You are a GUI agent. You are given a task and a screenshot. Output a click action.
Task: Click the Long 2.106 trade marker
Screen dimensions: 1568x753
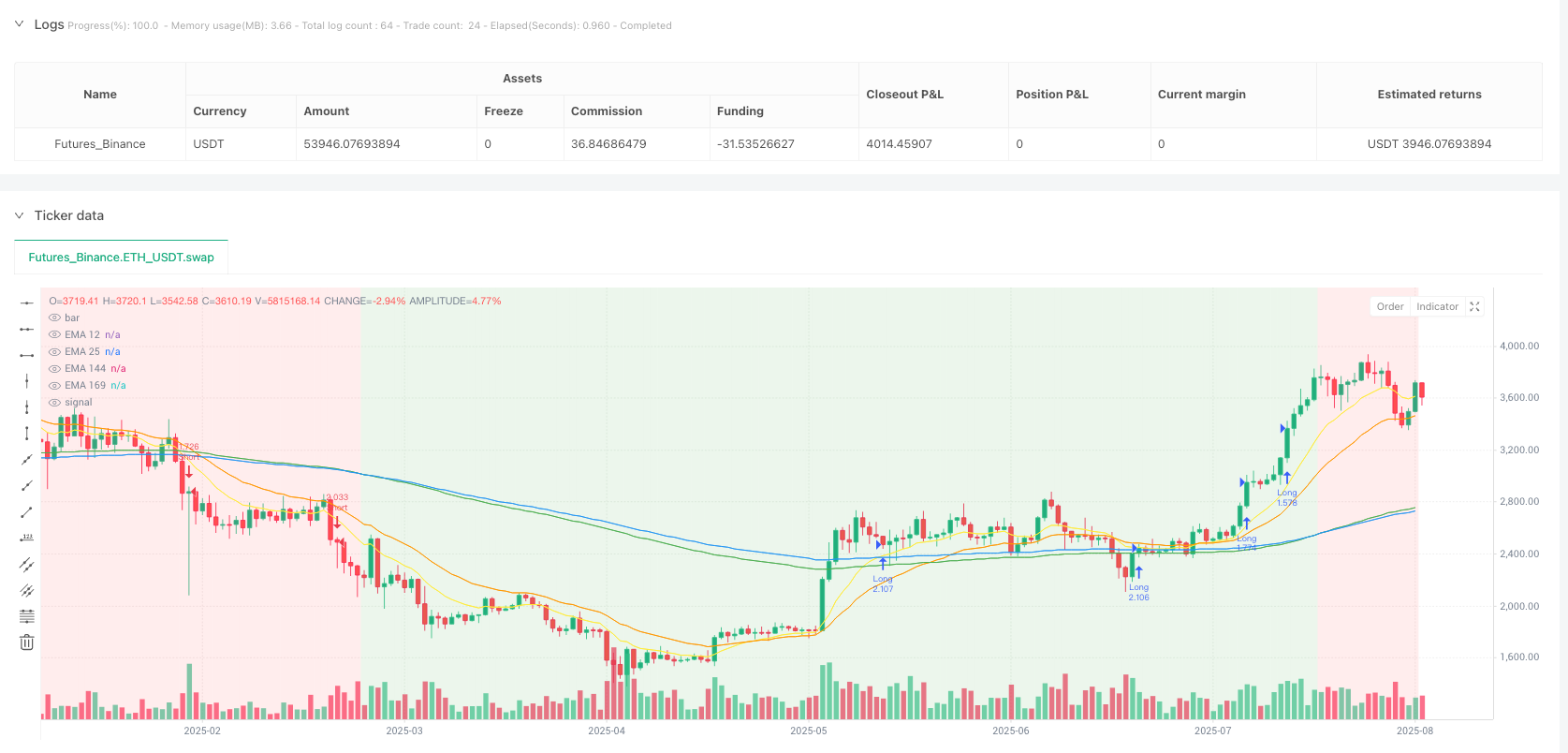click(1138, 590)
